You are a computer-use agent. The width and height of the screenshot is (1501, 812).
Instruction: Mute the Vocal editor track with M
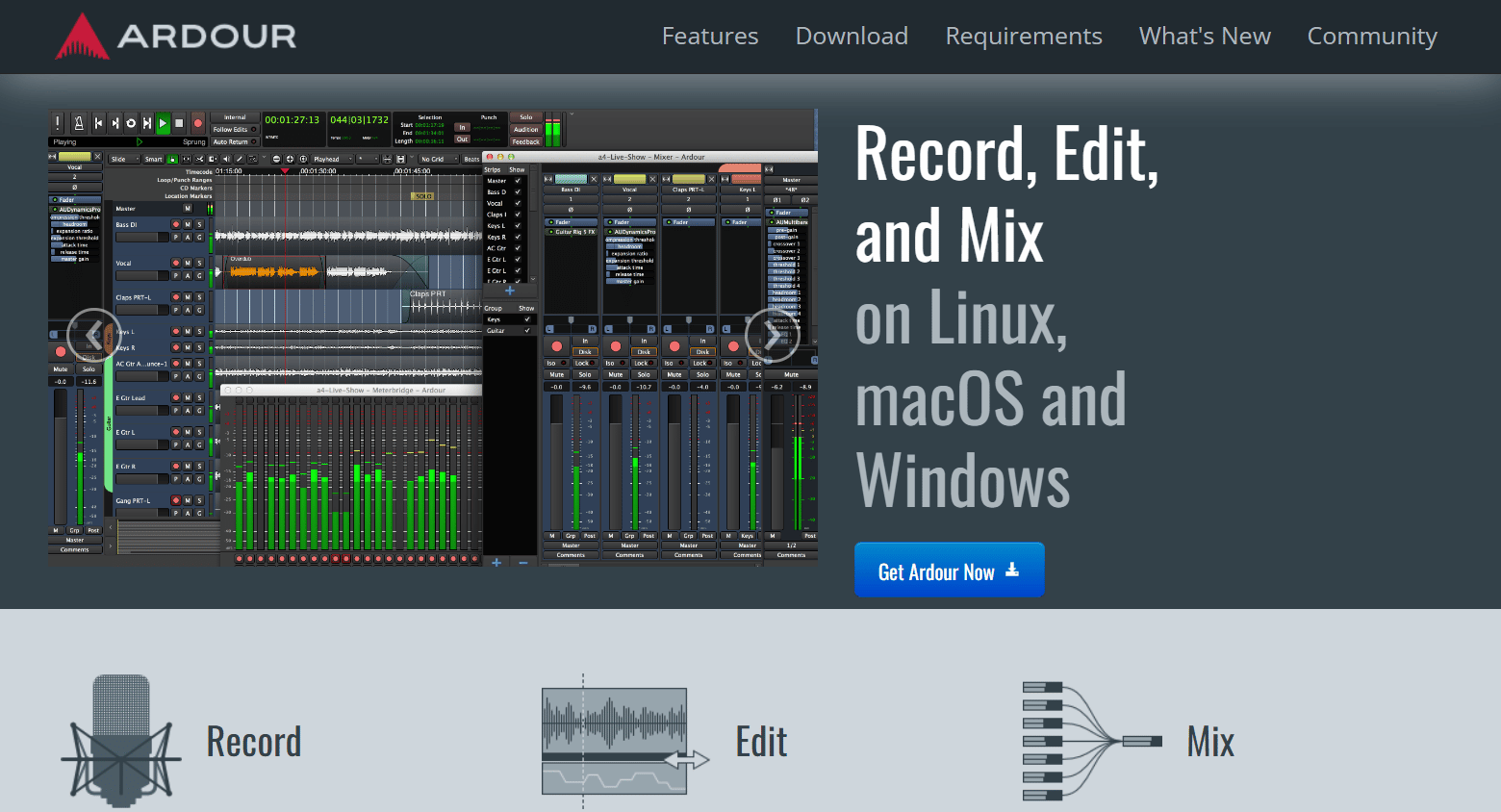coord(188,263)
